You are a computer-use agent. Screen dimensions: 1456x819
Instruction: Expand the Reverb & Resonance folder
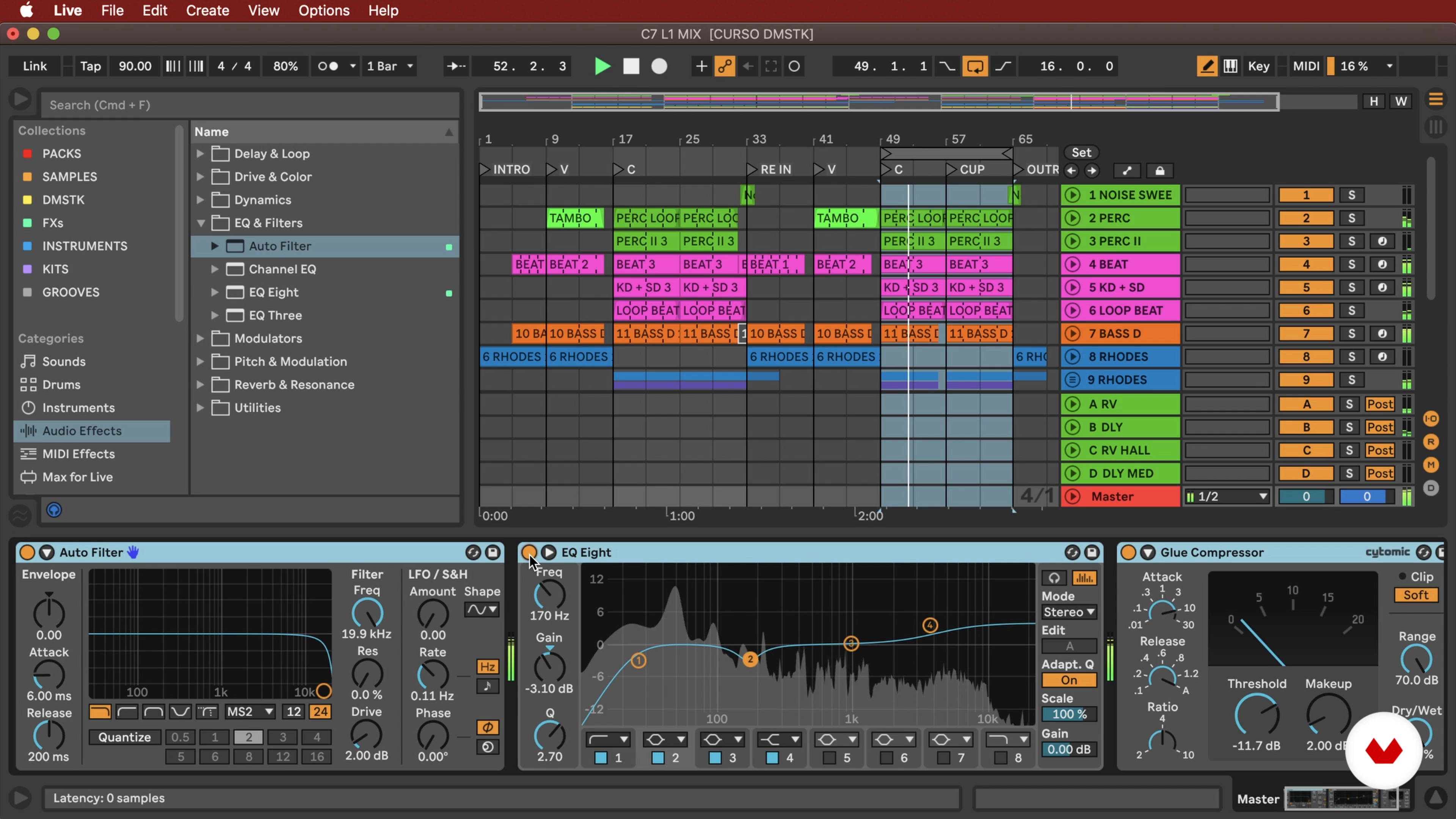(x=200, y=384)
